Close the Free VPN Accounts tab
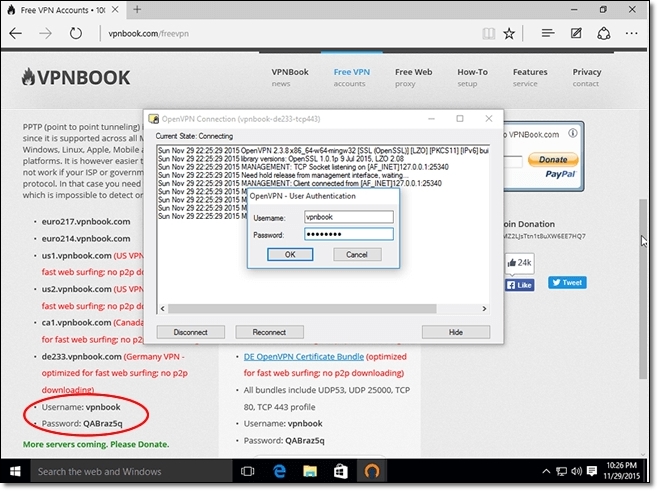The image size is (658, 491). click(115, 9)
